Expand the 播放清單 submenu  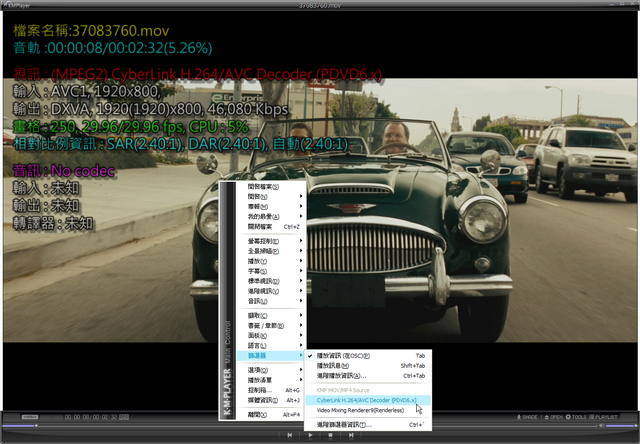pos(271,380)
